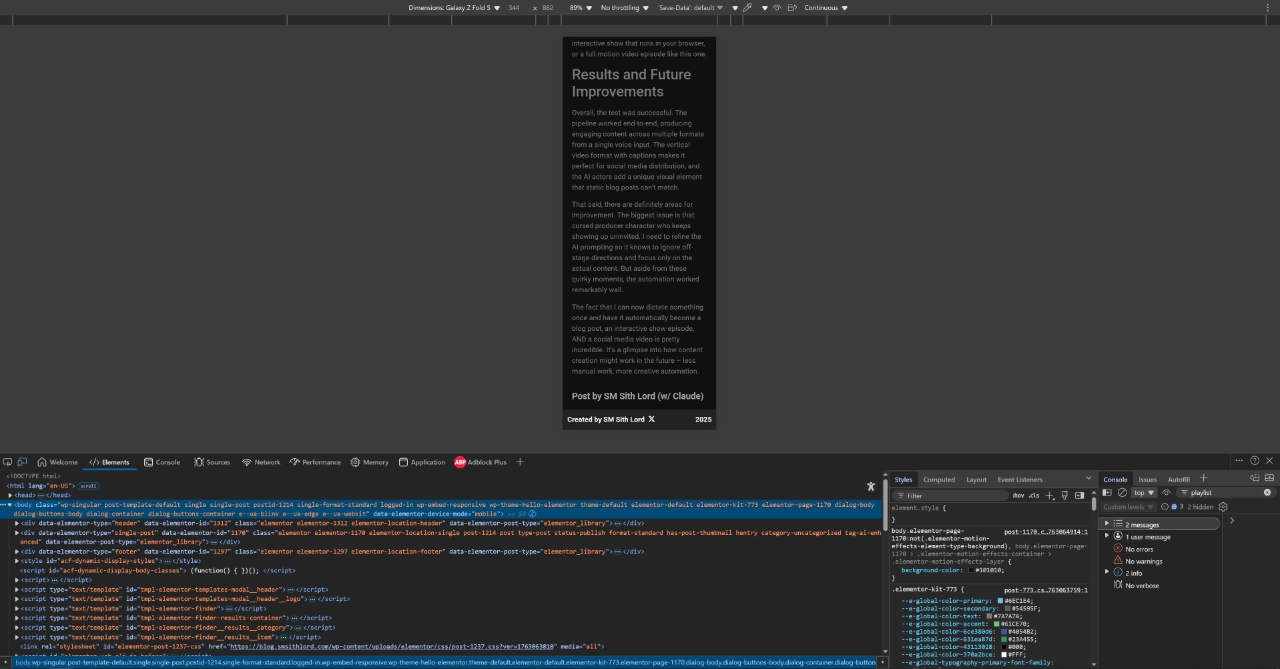The image size is (1280, 669).
Task: Open the Memory tab
Action: [x=370, y=462]
